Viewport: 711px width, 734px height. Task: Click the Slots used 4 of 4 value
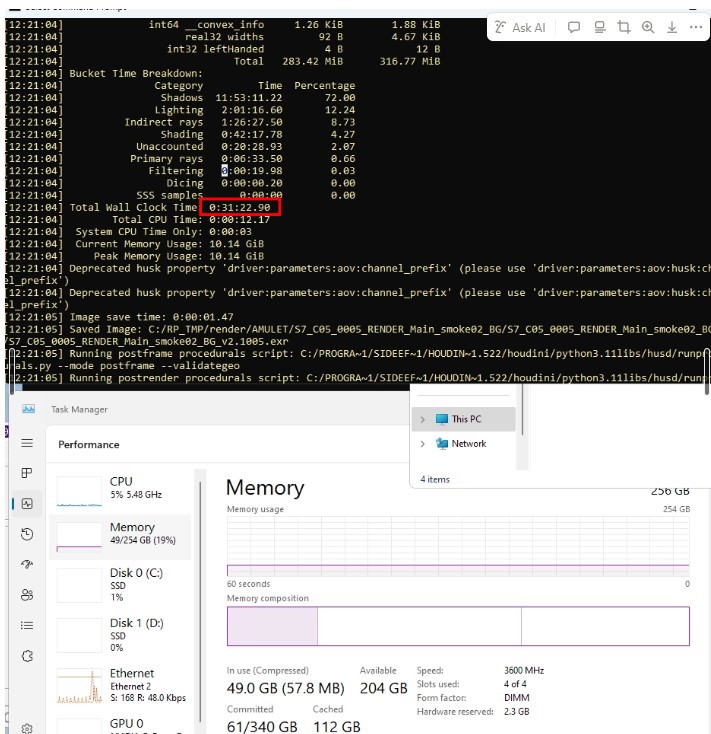(515, 684)
